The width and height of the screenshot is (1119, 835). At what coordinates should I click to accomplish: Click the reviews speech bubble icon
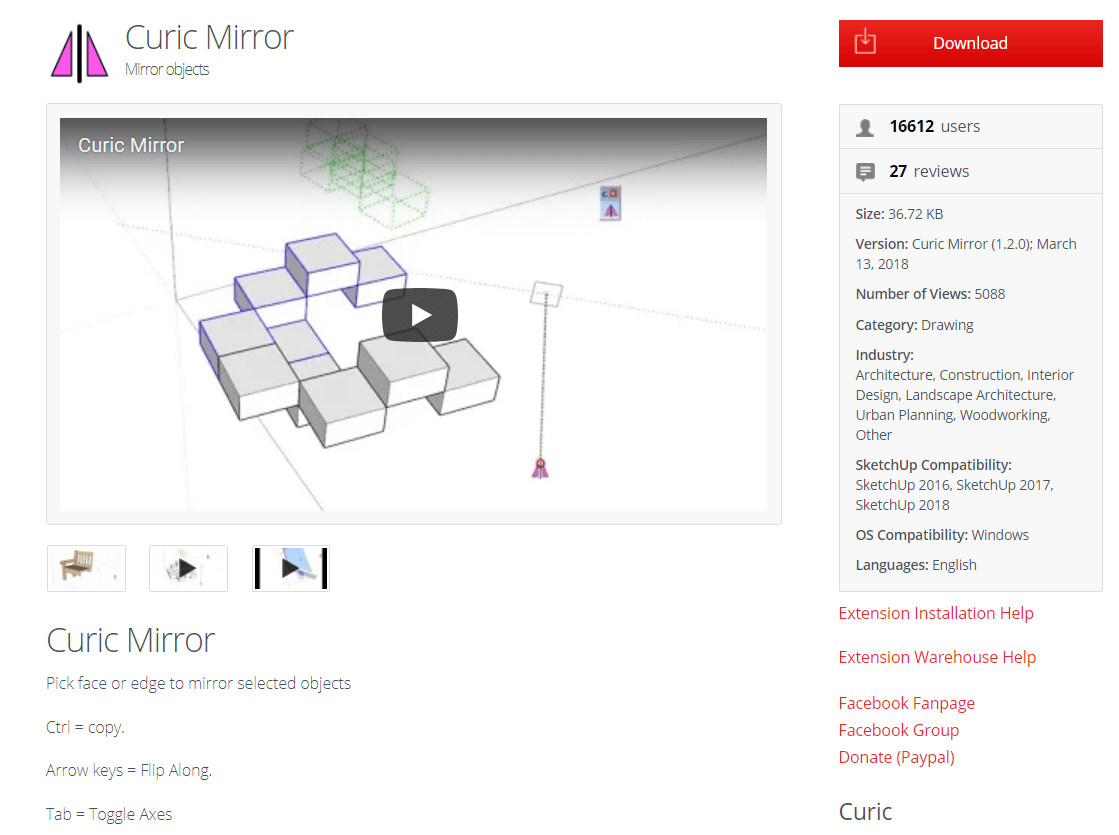pos(865,172)
